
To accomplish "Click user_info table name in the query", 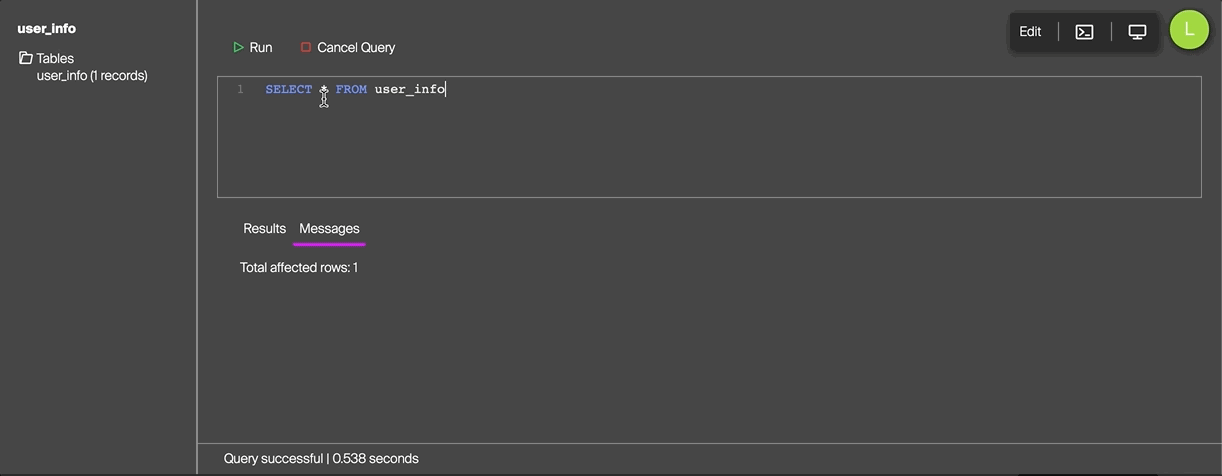I will click(410, 90).
